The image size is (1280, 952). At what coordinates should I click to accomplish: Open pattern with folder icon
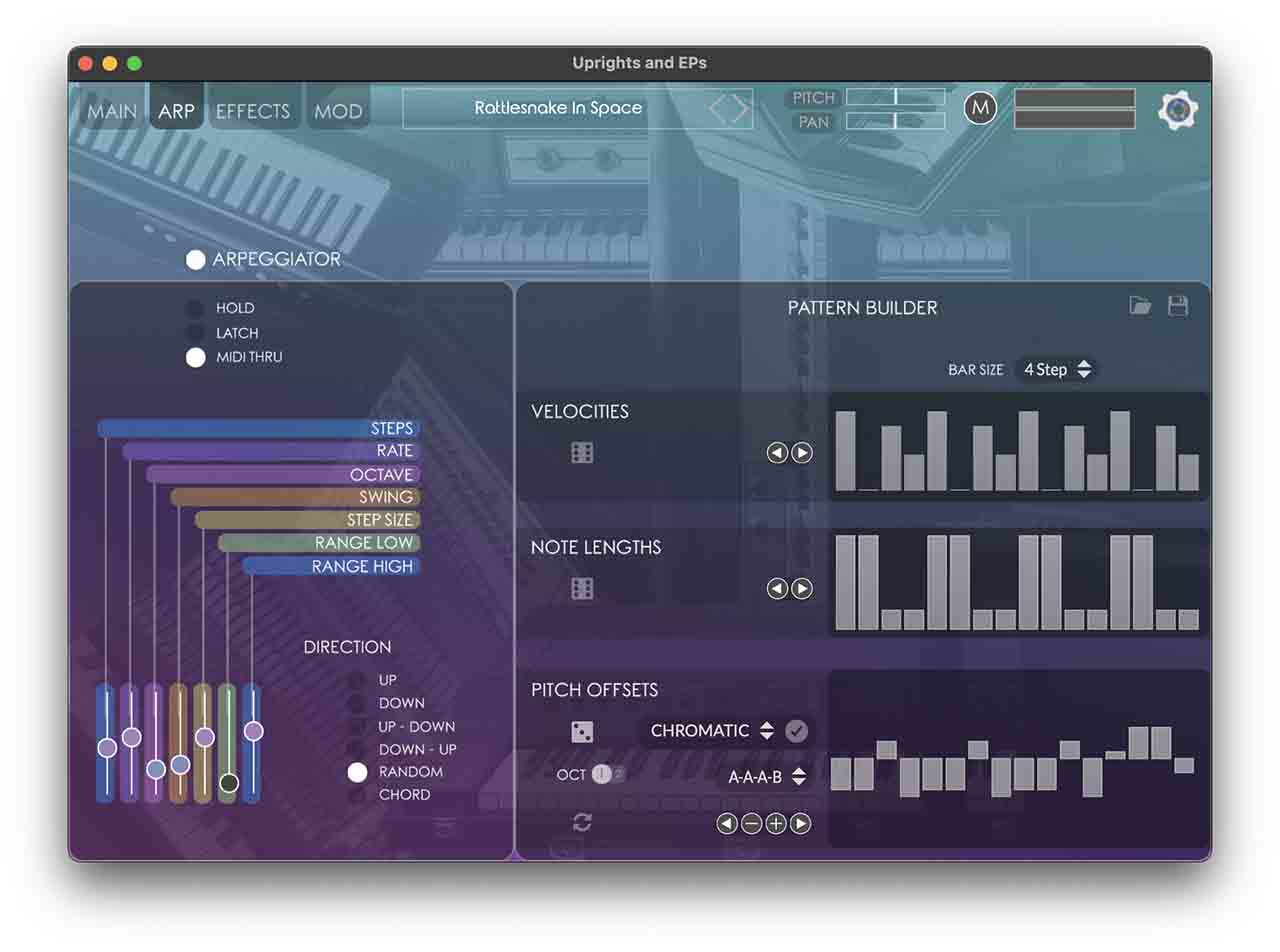click(x=1140, y=306)
